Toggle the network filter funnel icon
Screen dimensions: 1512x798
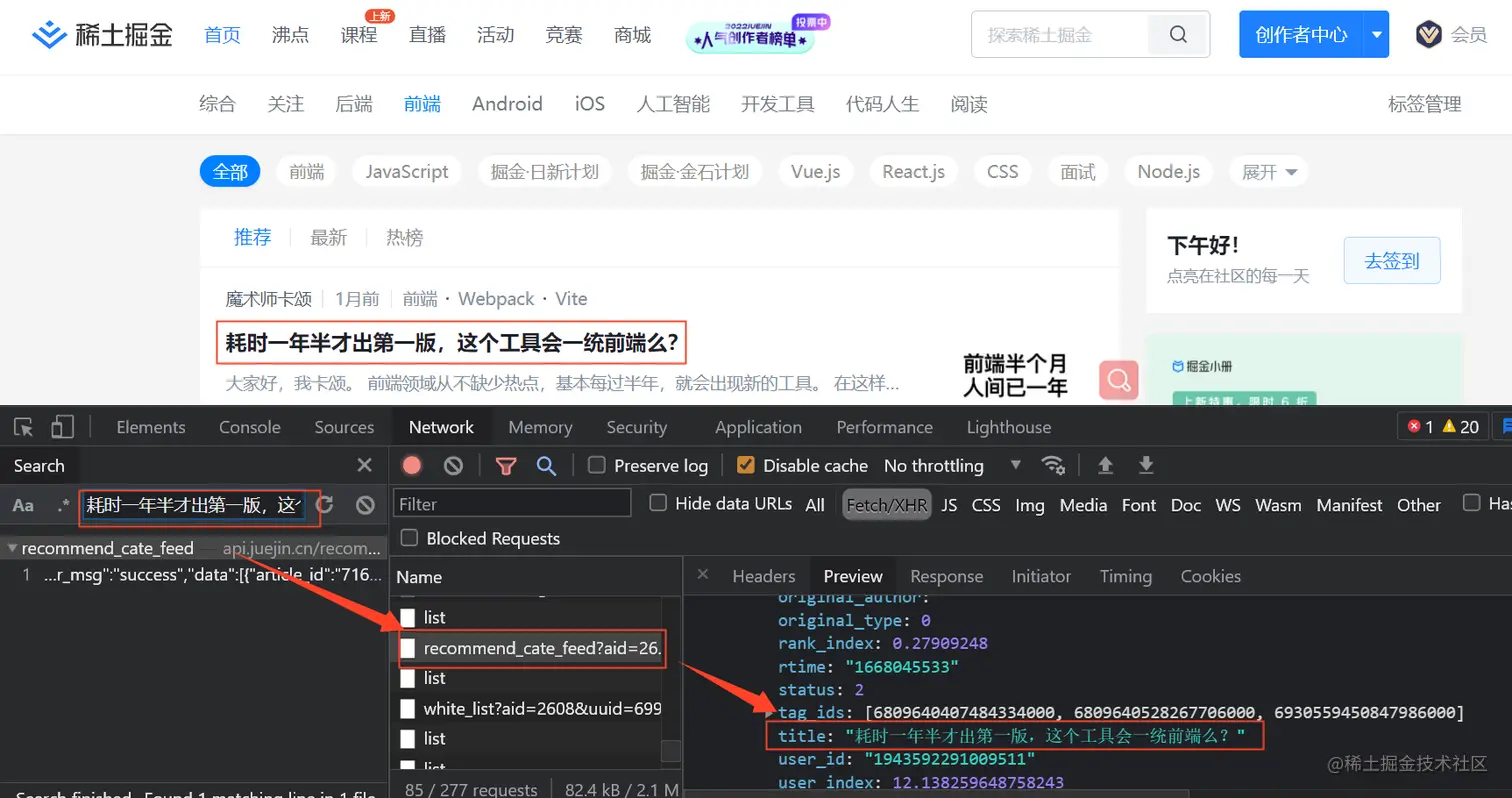click(506, 465)
